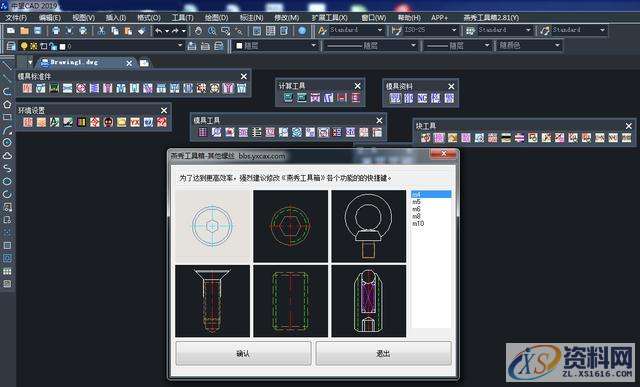Open the text style Standard dropdown
640x387 pixels.
click(380, 30)
